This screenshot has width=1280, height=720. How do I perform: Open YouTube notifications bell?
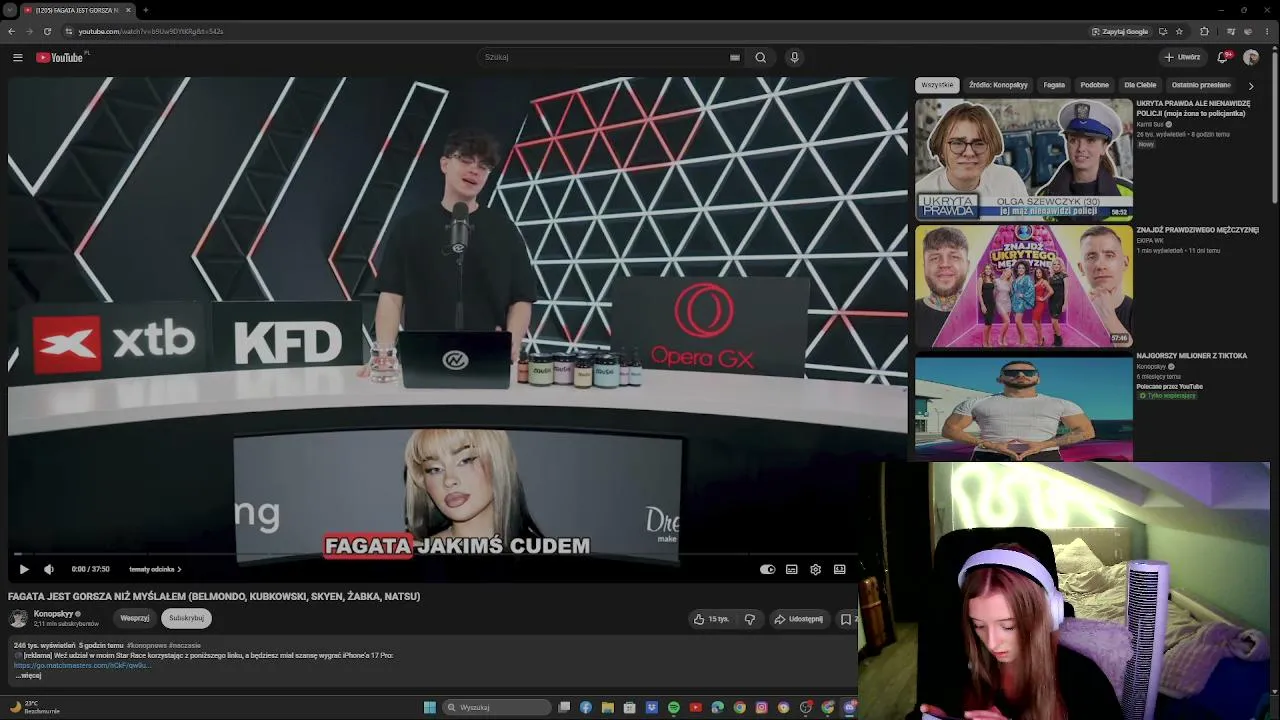[x=1222, y=57]
